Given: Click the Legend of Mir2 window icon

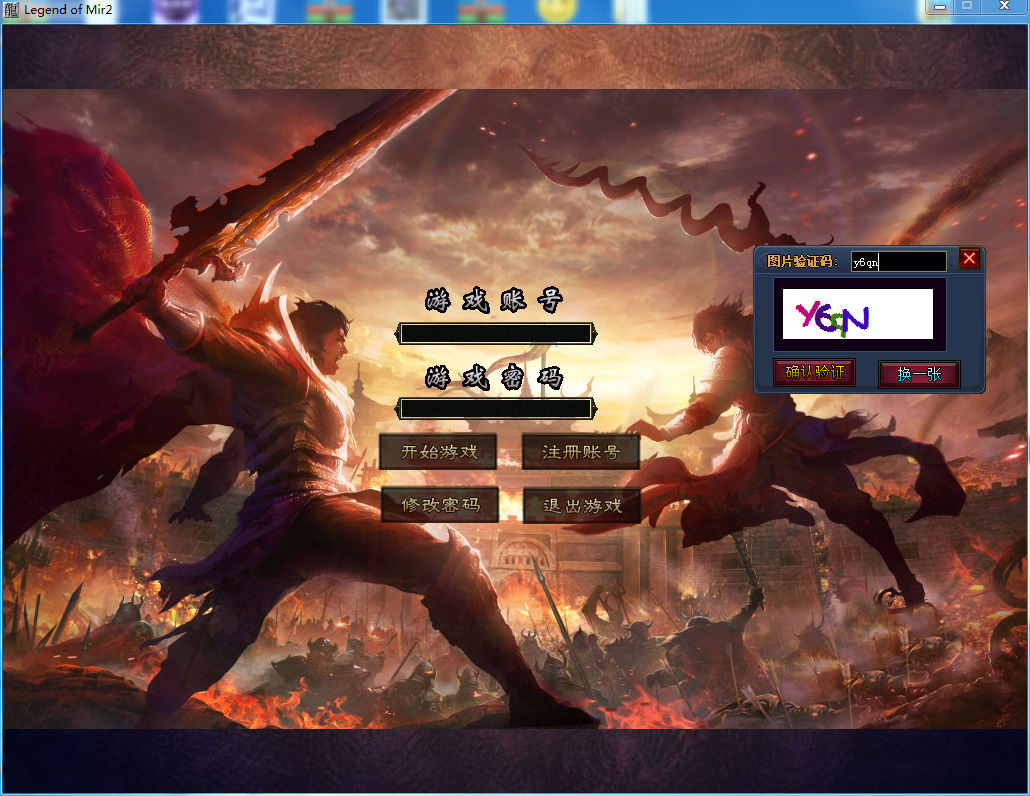Looking at the screenshot, I should point(11,10).
